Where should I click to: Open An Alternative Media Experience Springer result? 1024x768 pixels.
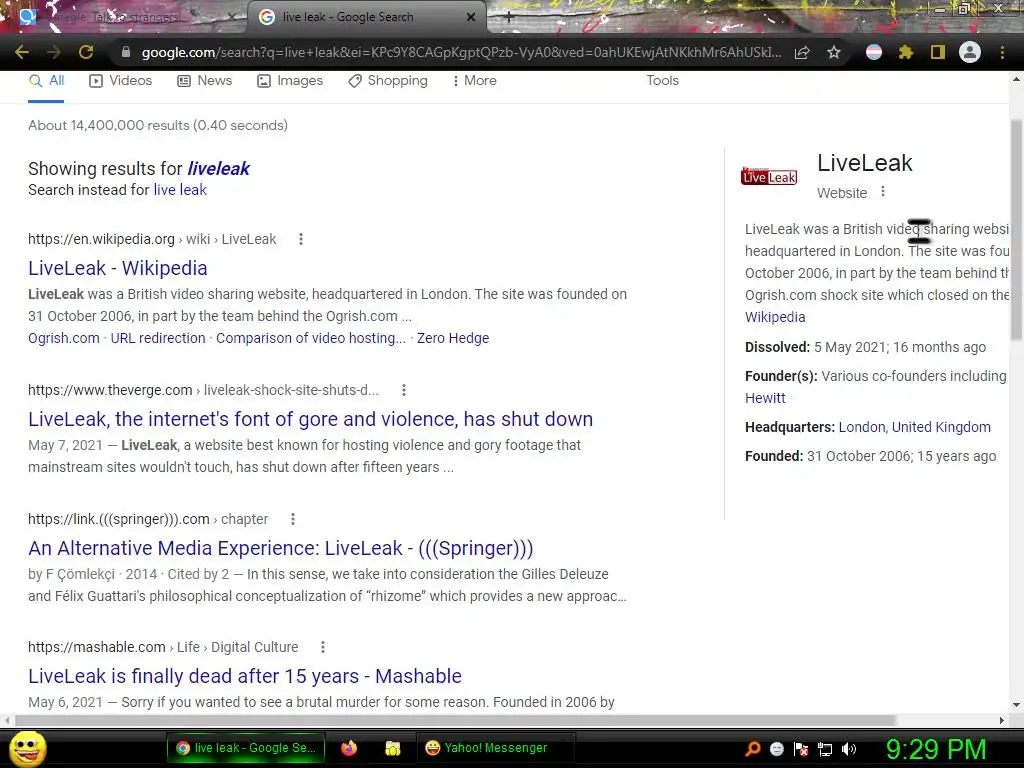(x=280, y=548)
